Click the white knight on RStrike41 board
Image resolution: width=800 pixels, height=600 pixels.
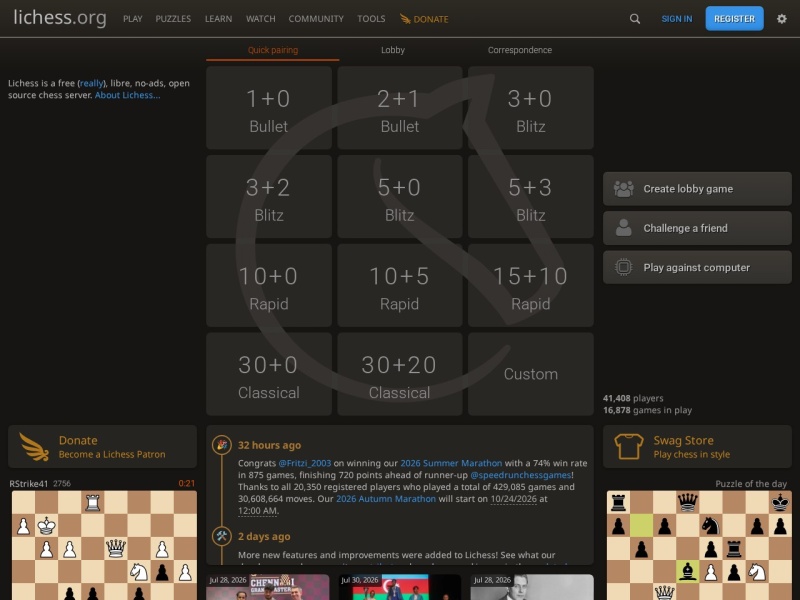coord(139,572)
